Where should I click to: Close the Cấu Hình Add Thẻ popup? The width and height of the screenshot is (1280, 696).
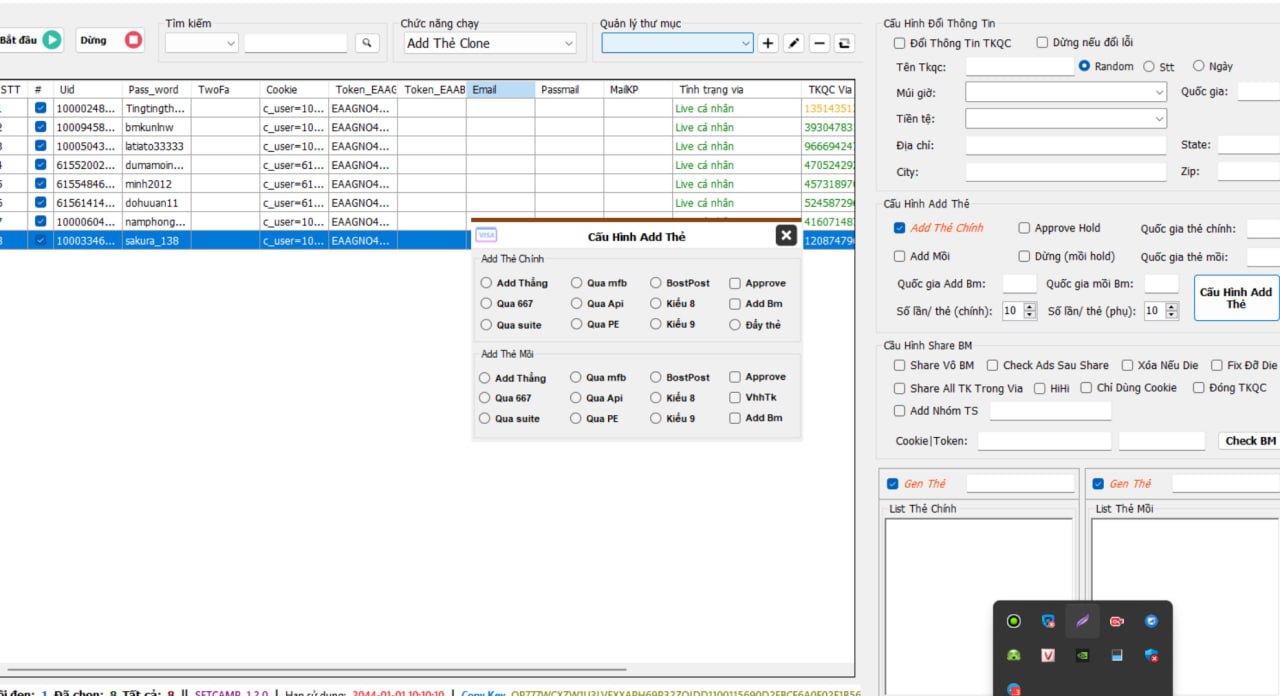786,235
